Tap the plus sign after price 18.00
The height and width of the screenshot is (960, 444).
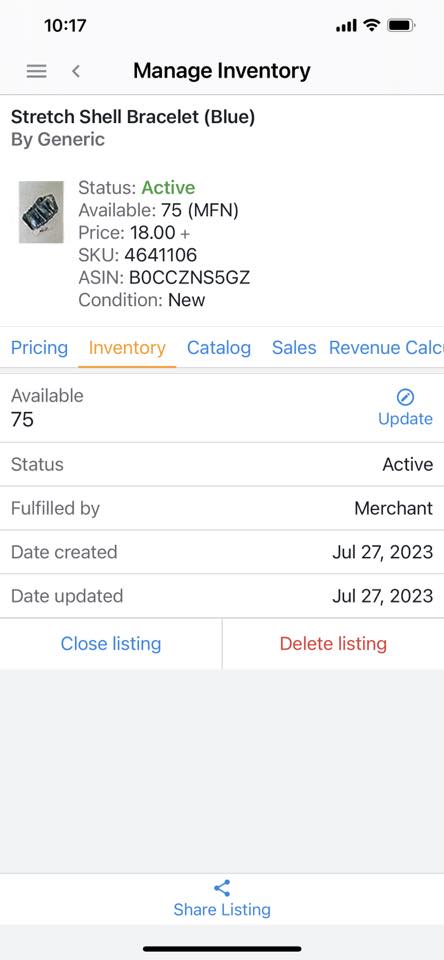pyautogui.click(x=186, y=233)
